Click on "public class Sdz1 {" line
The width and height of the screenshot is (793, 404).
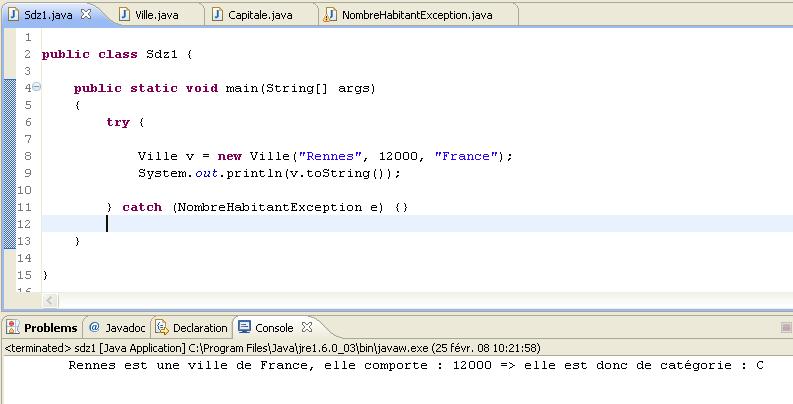pos(117,54)
